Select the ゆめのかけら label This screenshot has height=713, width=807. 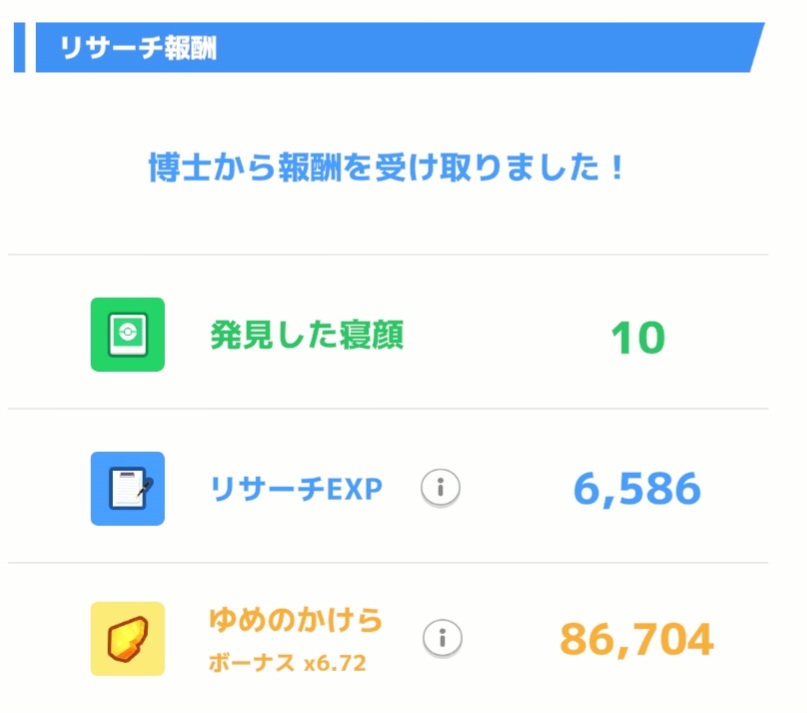[295, 621]
